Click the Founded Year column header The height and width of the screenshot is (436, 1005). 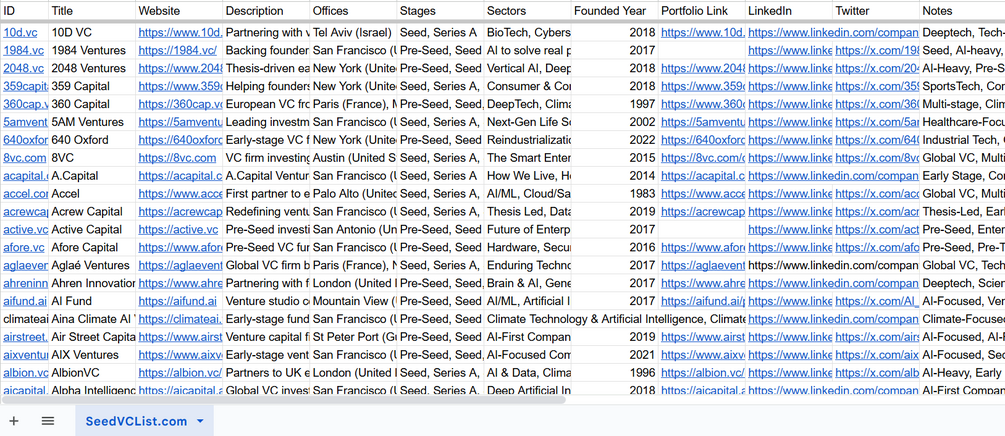click(x=610, y=10)
